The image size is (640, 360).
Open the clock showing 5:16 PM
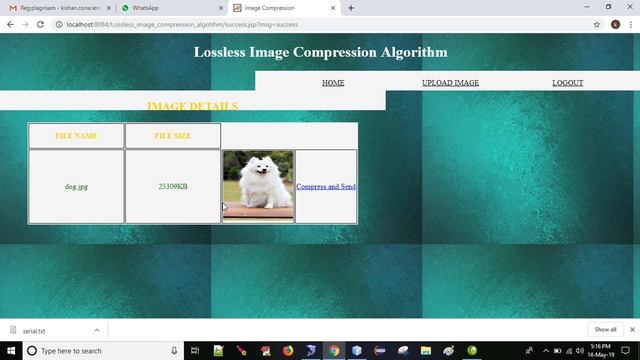600,351
